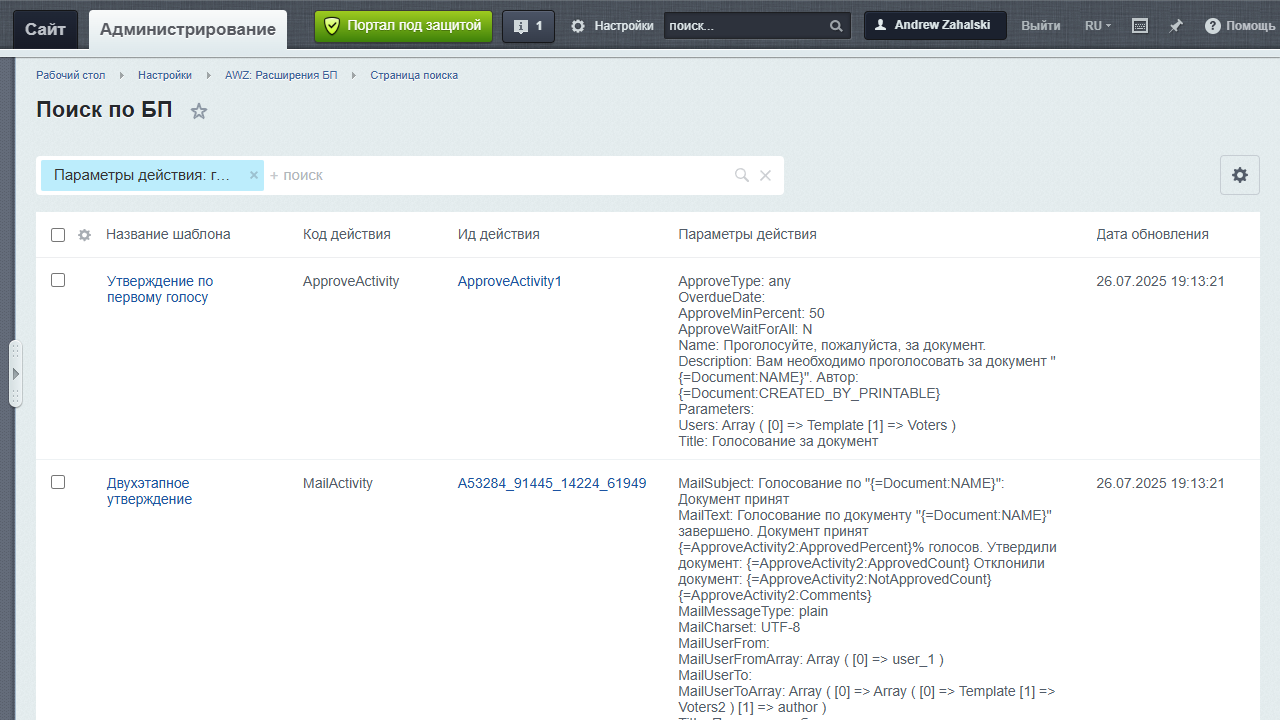Image resolution: width=1280 pixels, height=720 pixels.
Task: Open the notifications counter showing 1
Action: coord(527,26)
